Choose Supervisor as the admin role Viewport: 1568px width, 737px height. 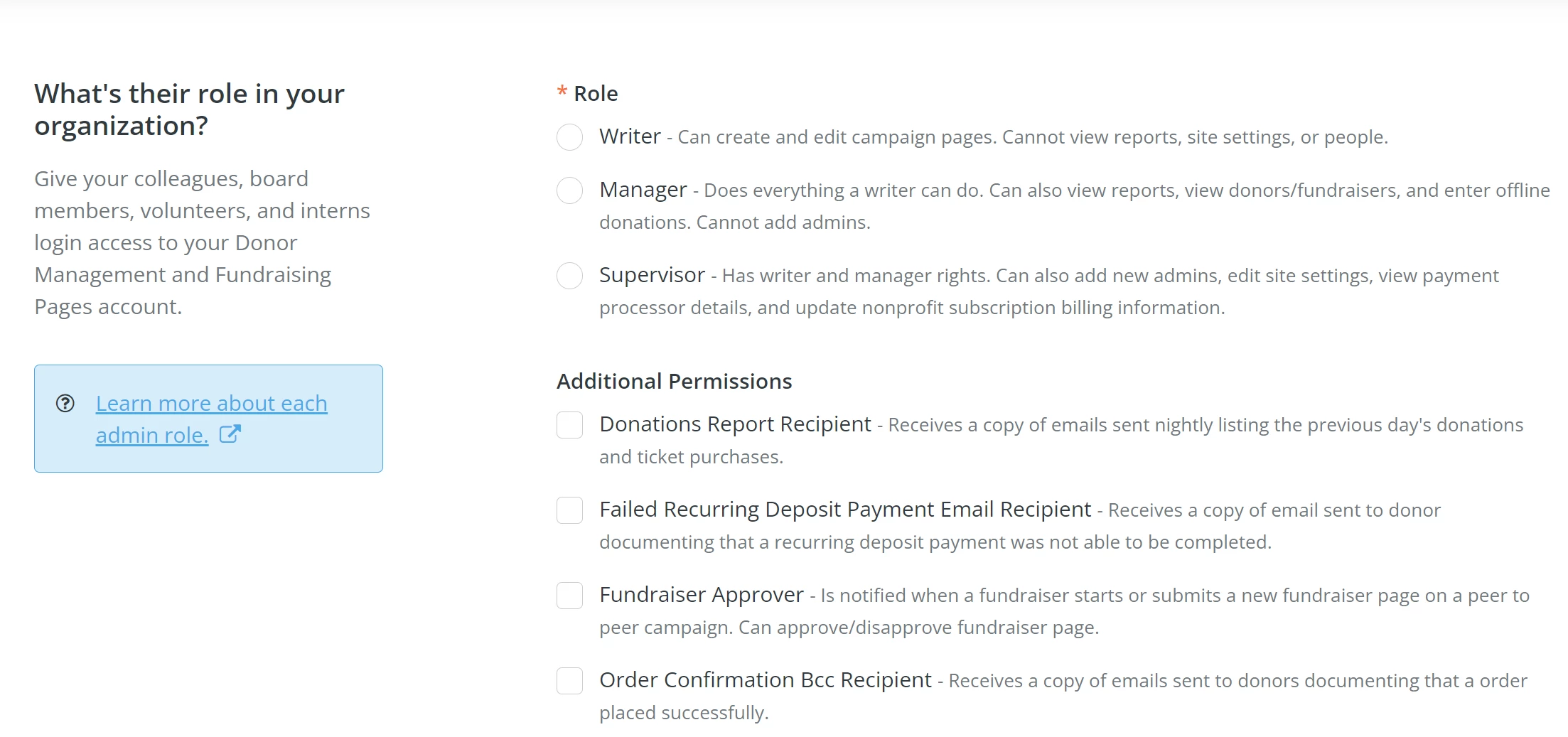569,276
